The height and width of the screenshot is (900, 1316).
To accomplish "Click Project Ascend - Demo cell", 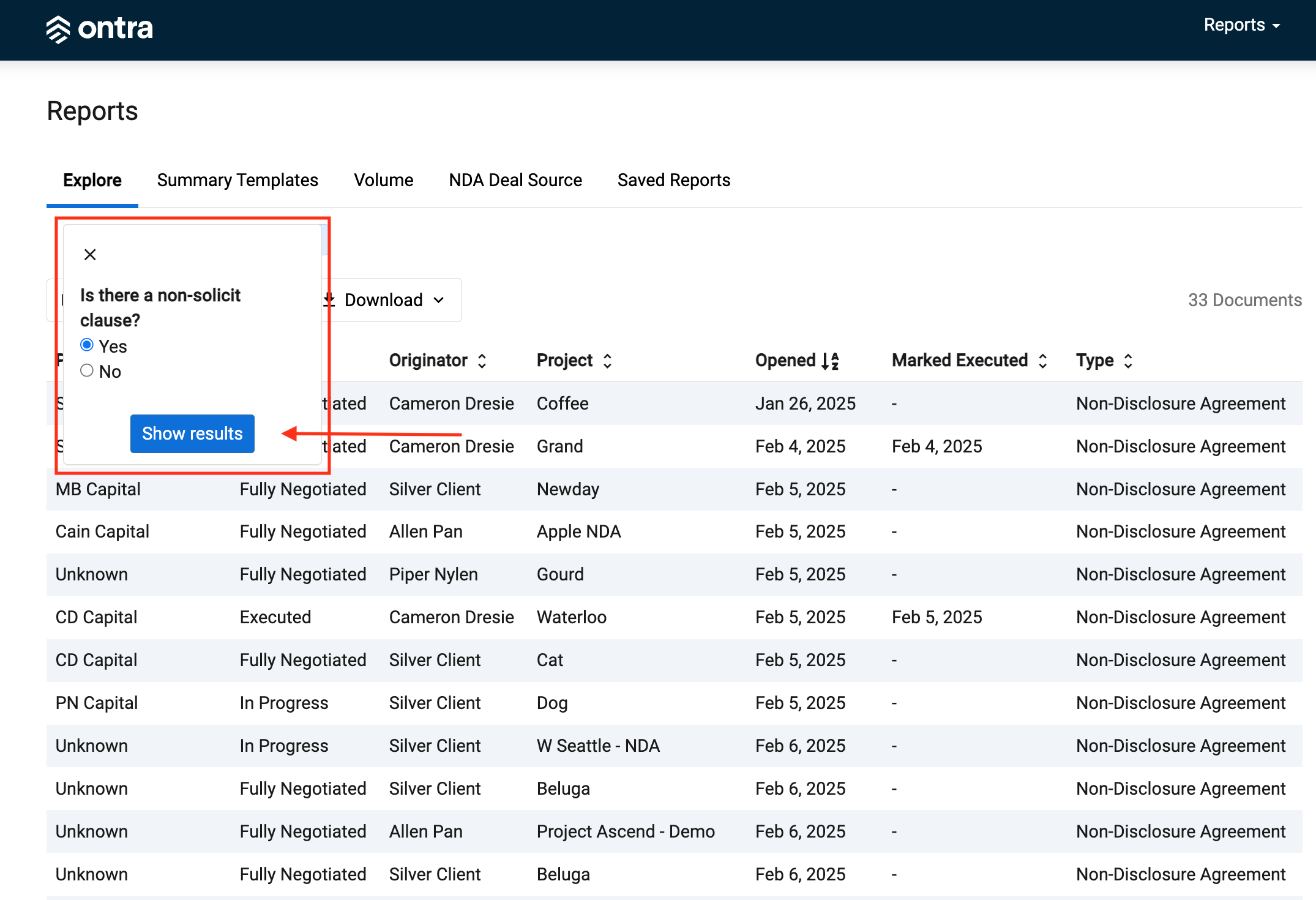I will (626, 831).
